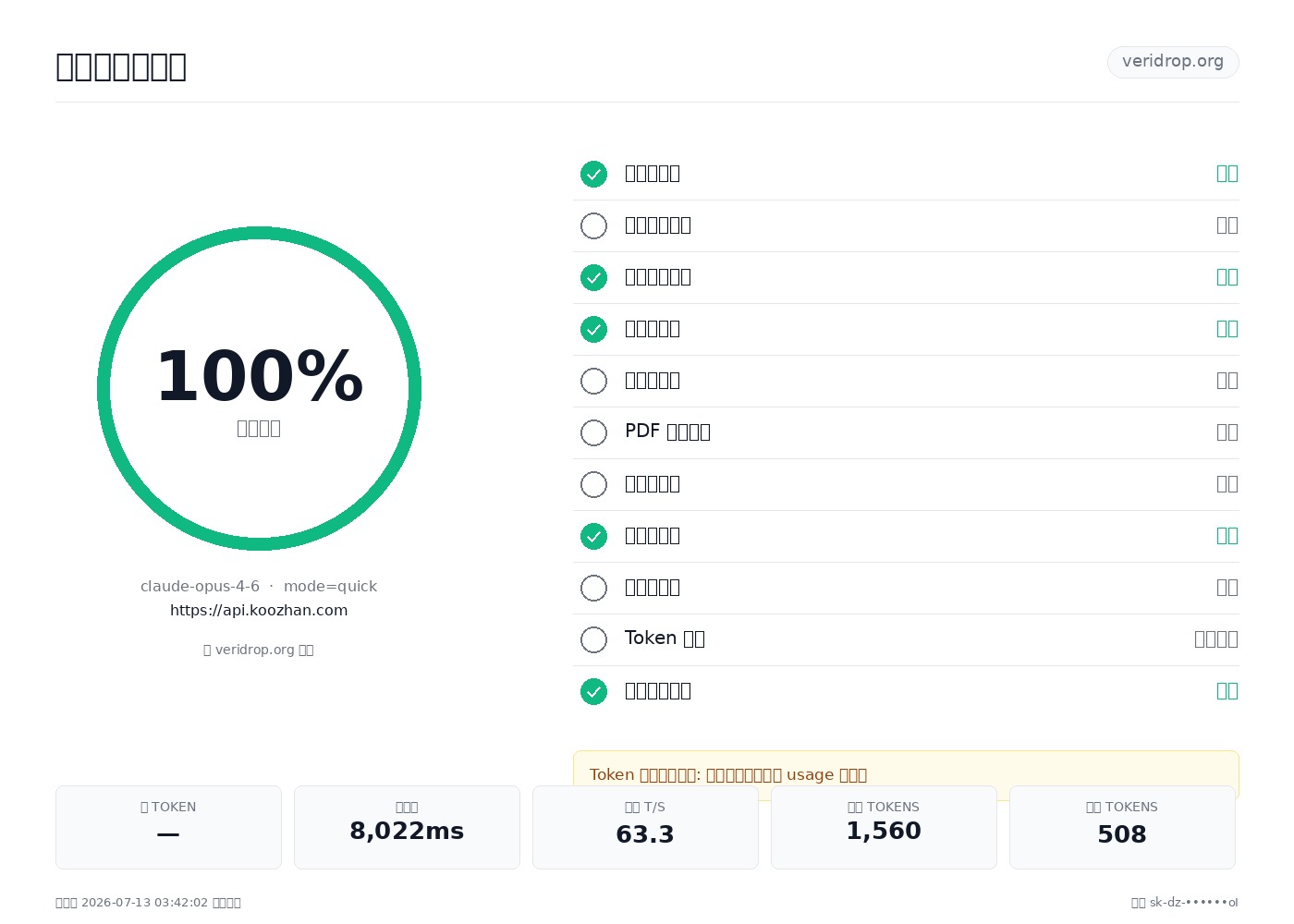Click the grey status text on the Token row
Viewport: 1294px width, 924px height.
[1216, 638]
